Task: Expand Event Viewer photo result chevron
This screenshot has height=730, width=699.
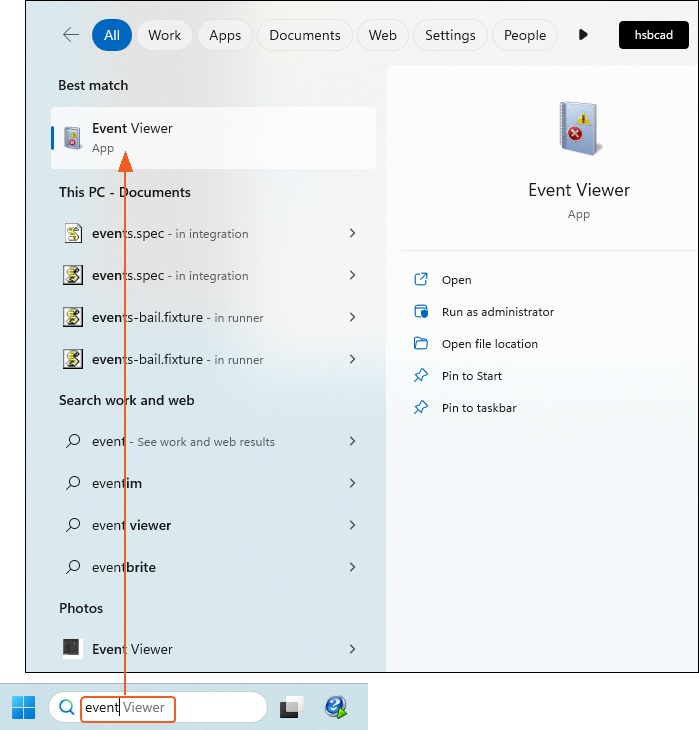Action: tap(353, 649)
